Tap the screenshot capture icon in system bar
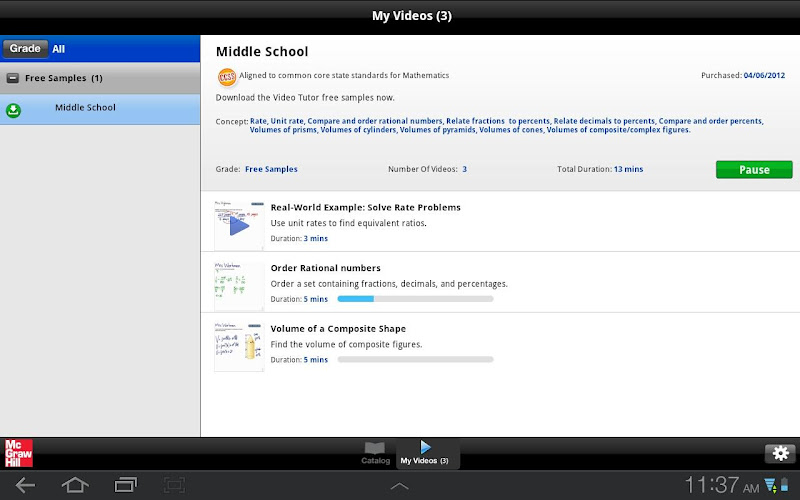This screenshot has width=800, height=500. (x=175, y=485)
